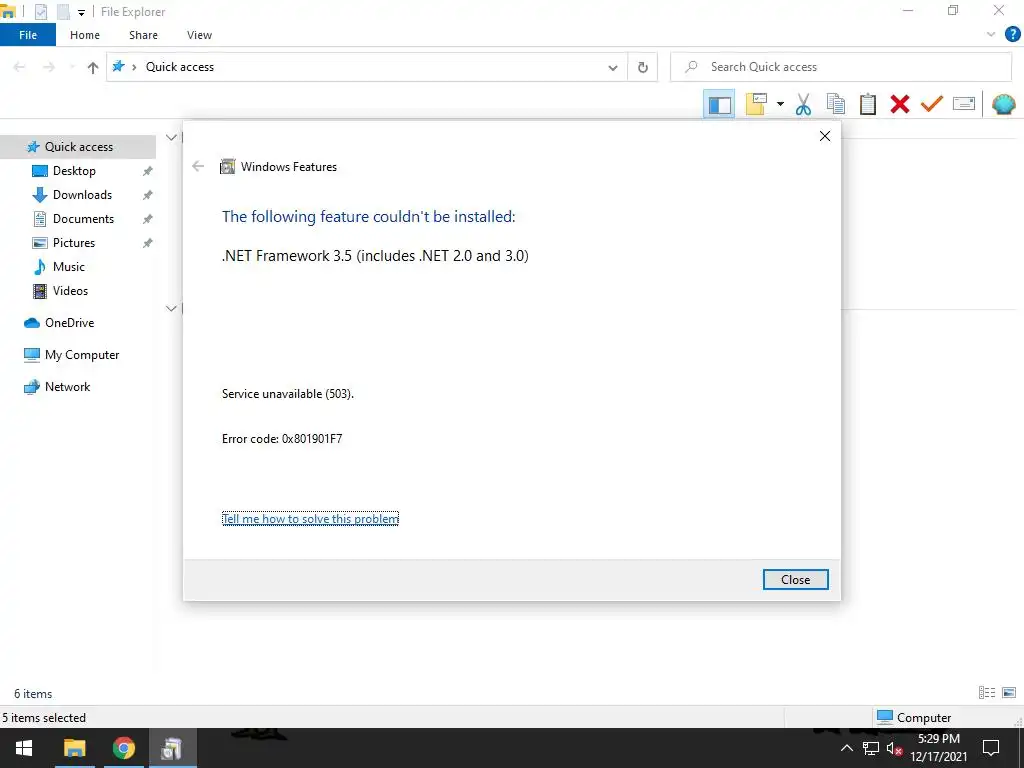Open My Computer in the navigation pane

(82, 355)
